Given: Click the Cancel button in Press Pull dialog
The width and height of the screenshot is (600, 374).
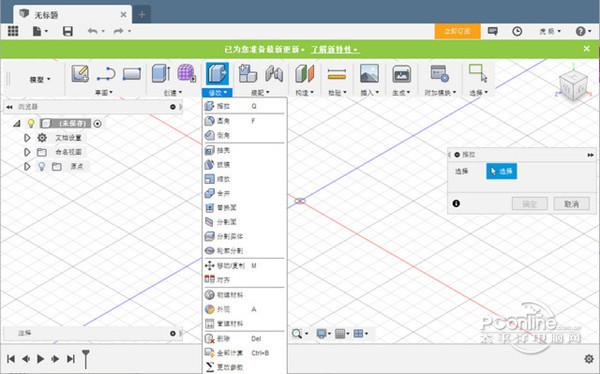Looking at the screenshot, I should click(x=571, y=204).
